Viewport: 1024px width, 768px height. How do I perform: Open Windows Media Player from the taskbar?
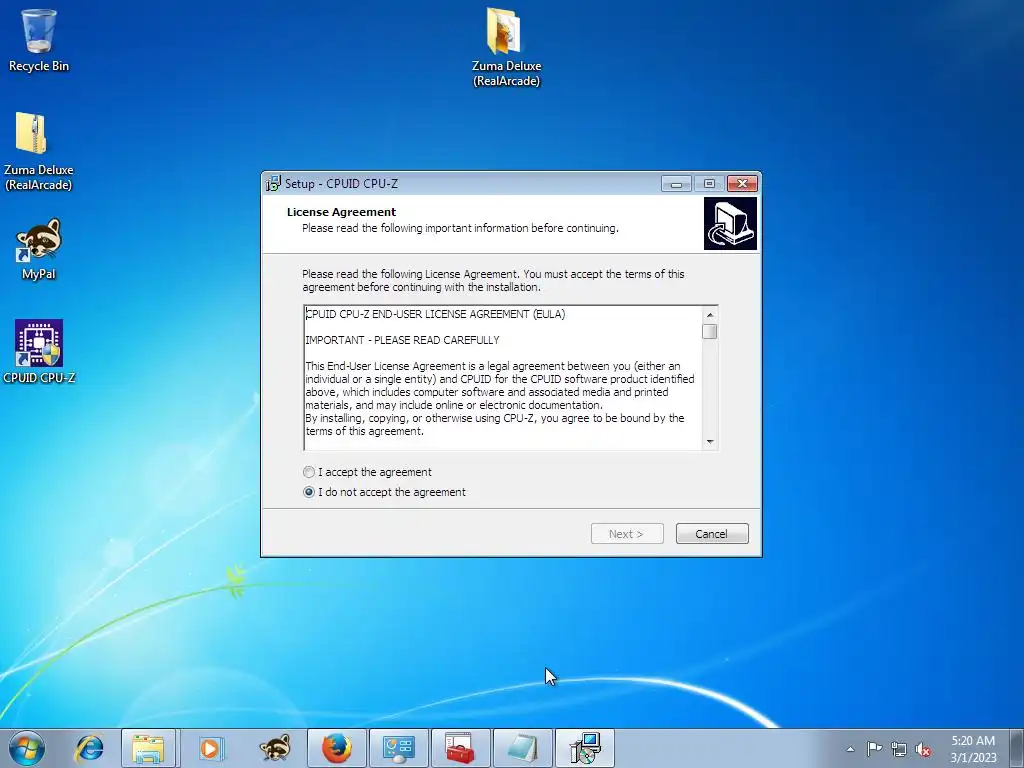(211, 748)
